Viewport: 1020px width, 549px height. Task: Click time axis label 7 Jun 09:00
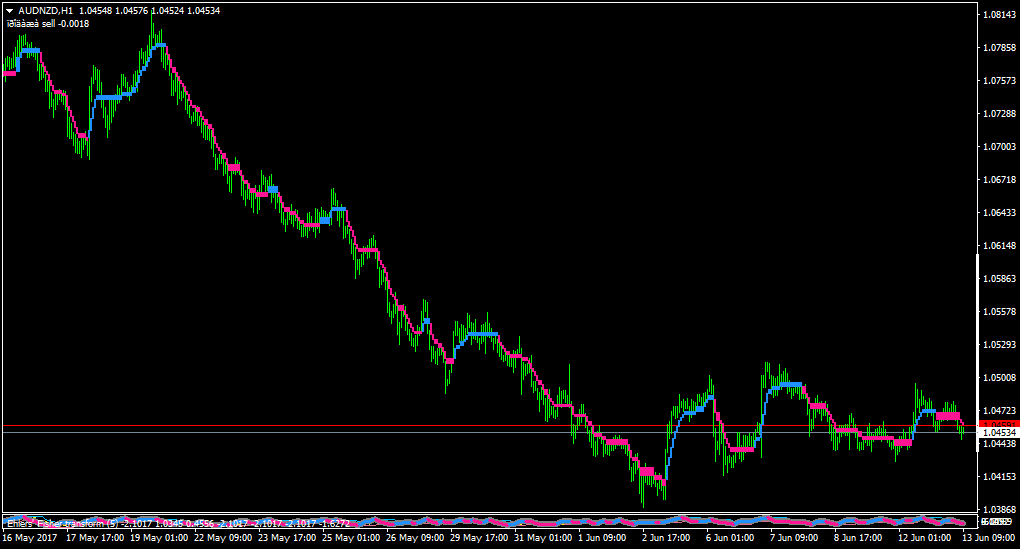tap(794, 538)
